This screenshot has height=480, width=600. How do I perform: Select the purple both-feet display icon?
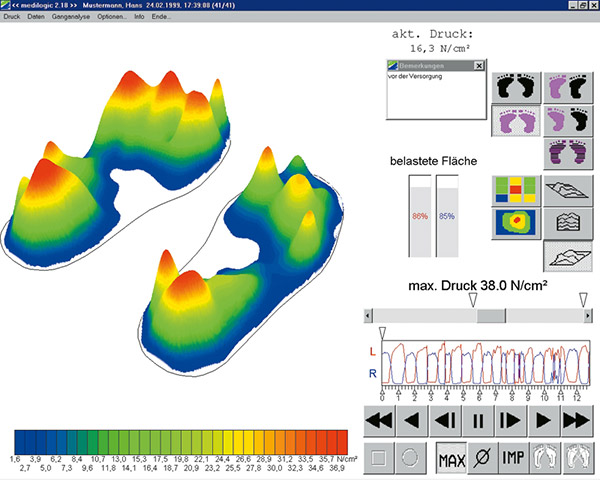tap(516, 121)
